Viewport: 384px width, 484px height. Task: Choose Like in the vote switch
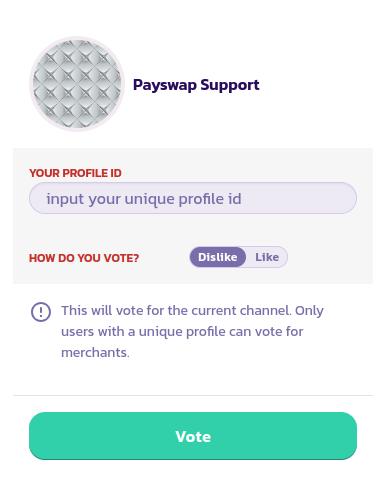(267, 257)
